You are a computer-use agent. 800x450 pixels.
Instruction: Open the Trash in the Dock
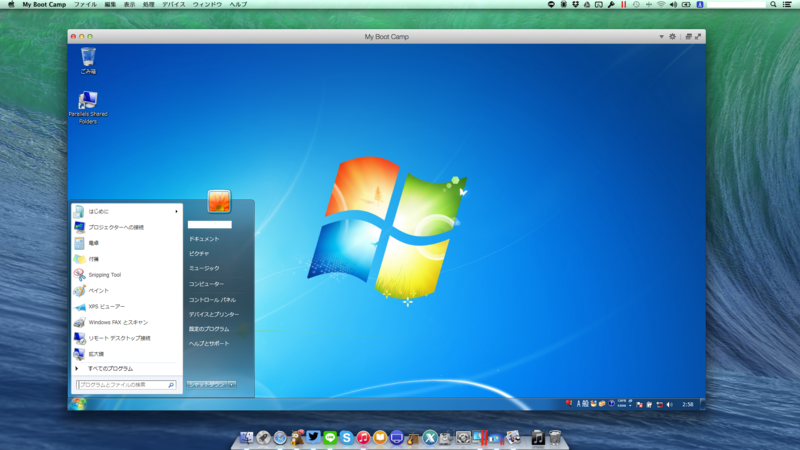point(555,437)
